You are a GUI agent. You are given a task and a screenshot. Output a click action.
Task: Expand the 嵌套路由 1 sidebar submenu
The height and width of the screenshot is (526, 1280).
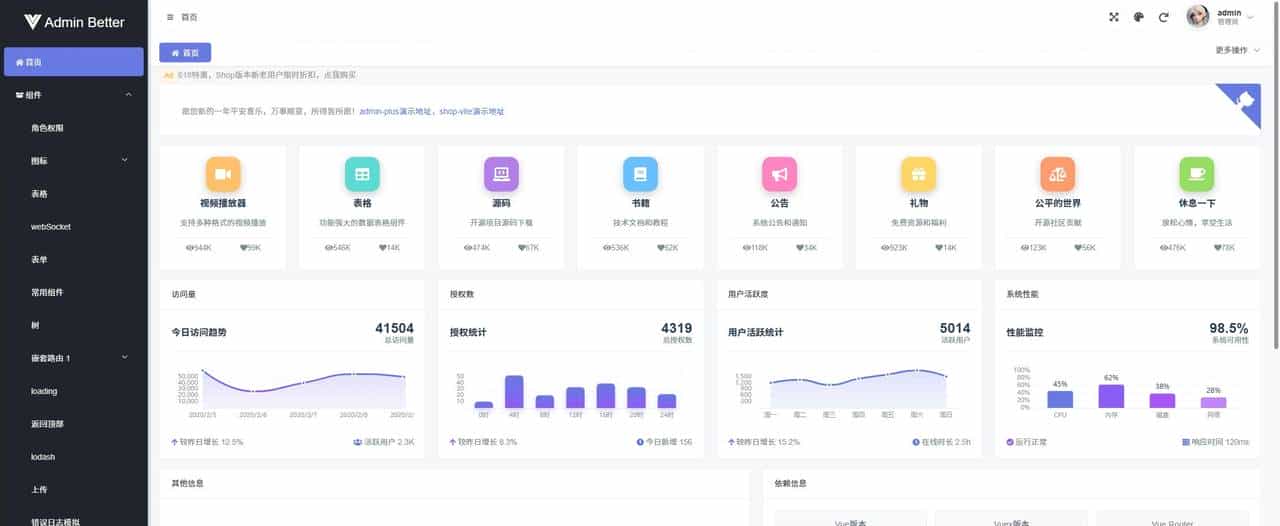(x=74, y=358)
